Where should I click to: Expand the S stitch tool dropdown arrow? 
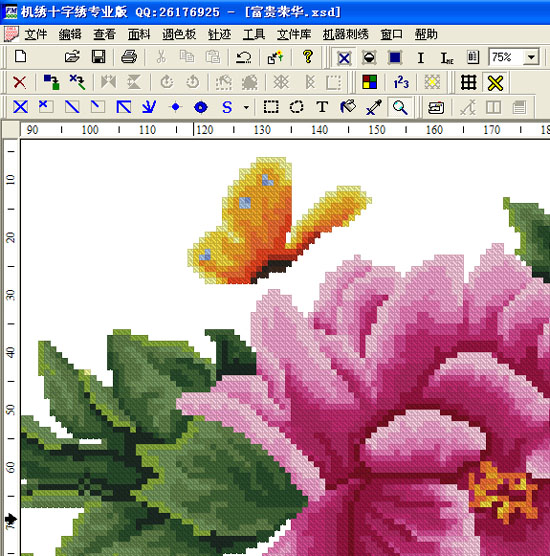[246, 107]
